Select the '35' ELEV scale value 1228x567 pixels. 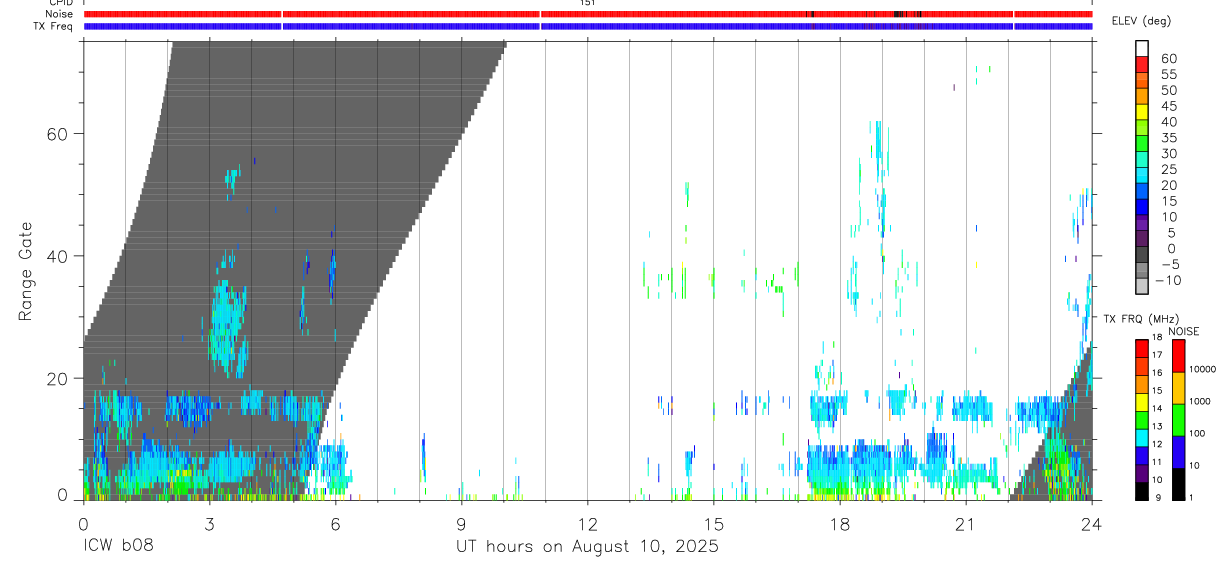(x=1168, y=138)
